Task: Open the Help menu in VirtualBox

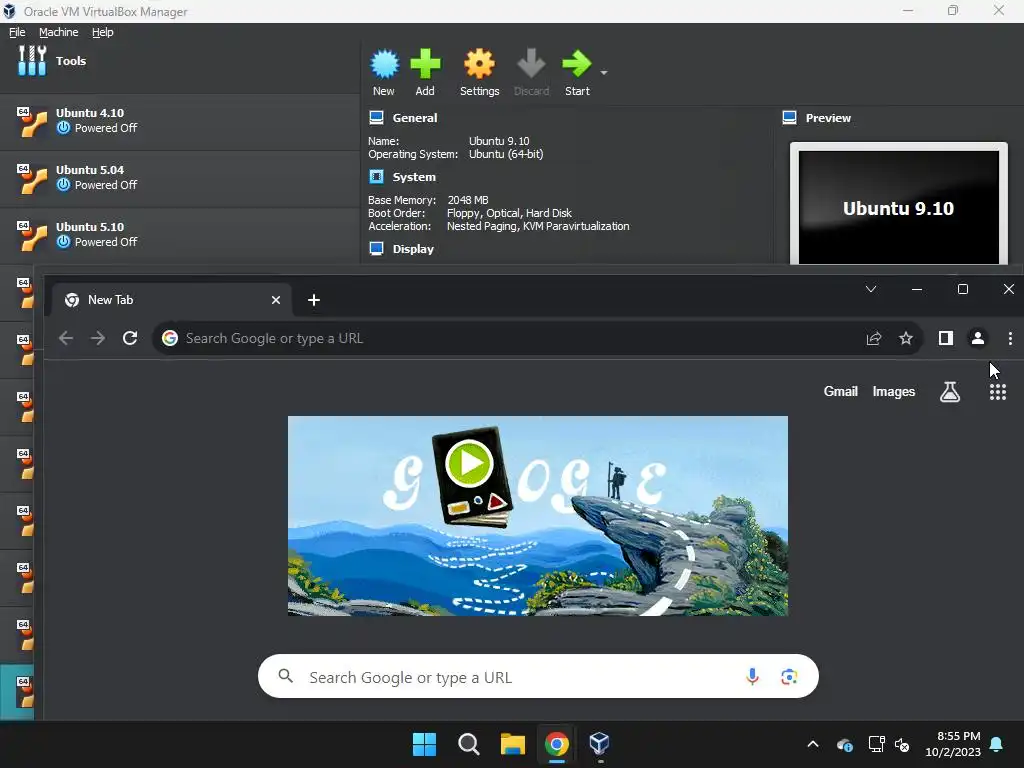Action: point(103,32)
